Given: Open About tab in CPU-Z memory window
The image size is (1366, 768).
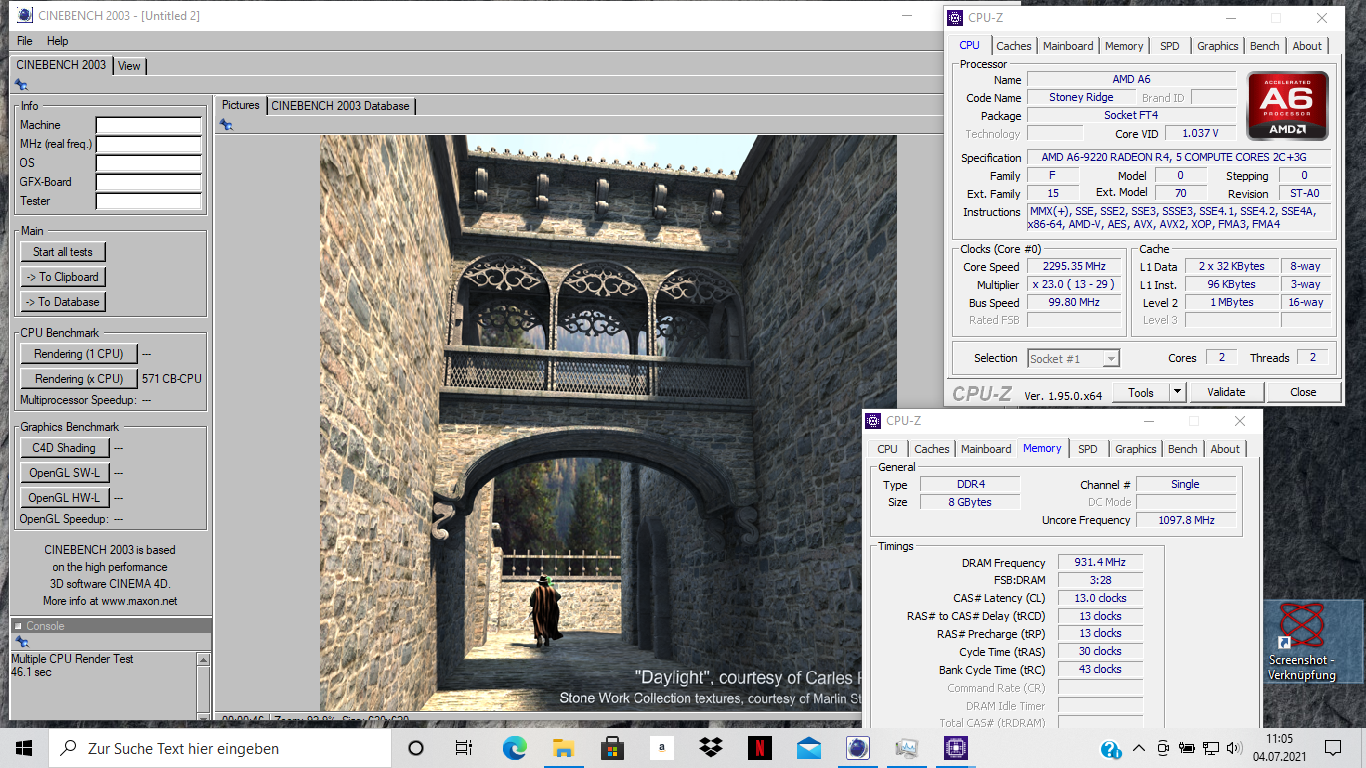Looking at the screenshot, I should pyautogui.click(x=1225, y=449).
